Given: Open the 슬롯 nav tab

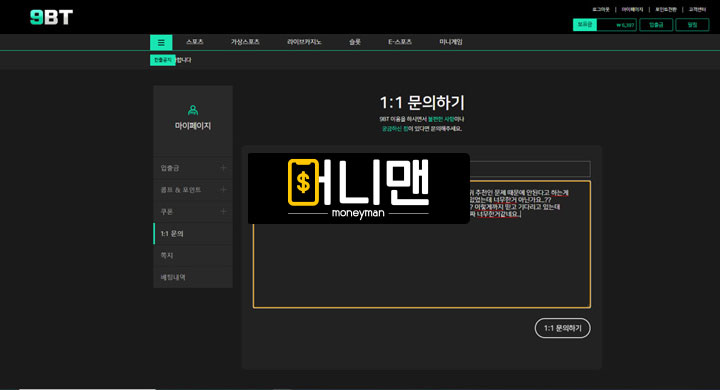Looking at the screenshot, I should pos(355,42).
